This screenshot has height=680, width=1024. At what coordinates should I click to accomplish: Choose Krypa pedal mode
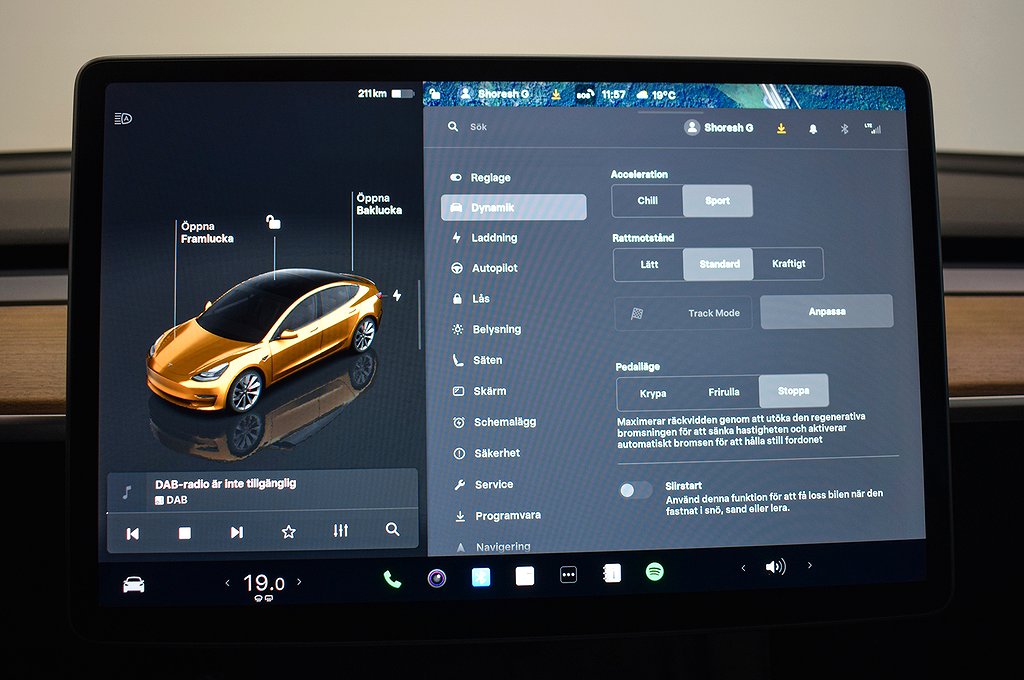point(652,393)
